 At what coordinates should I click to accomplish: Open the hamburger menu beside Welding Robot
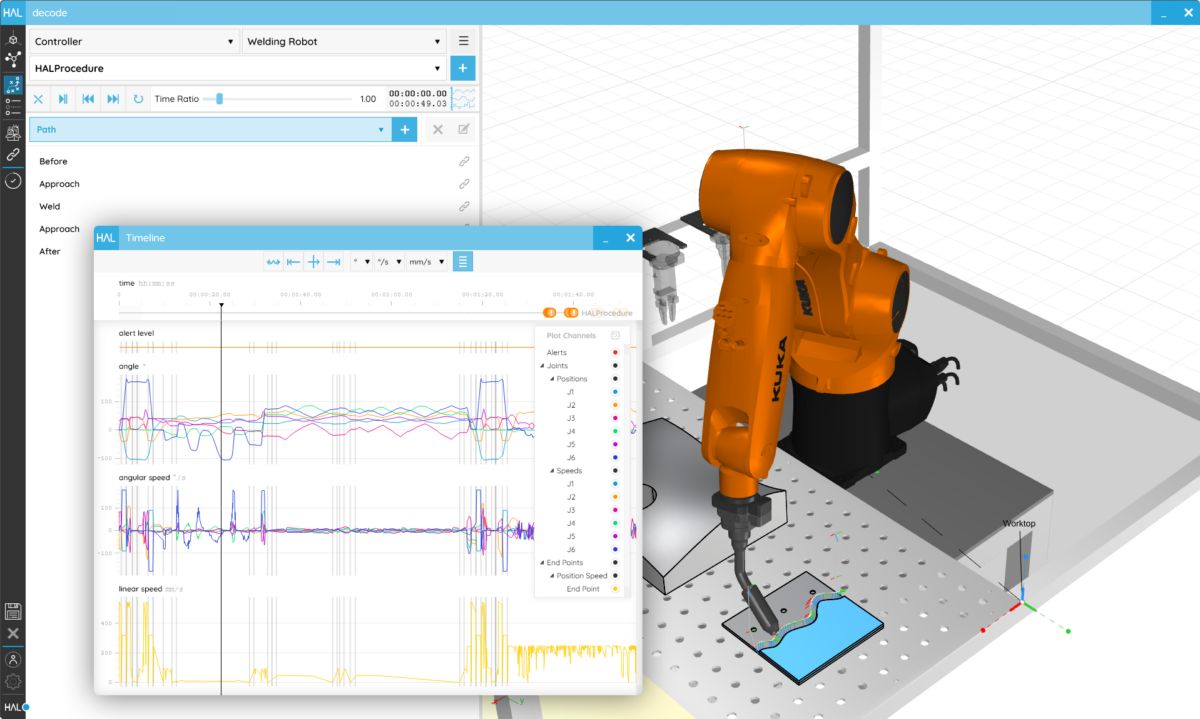[463, 41]
